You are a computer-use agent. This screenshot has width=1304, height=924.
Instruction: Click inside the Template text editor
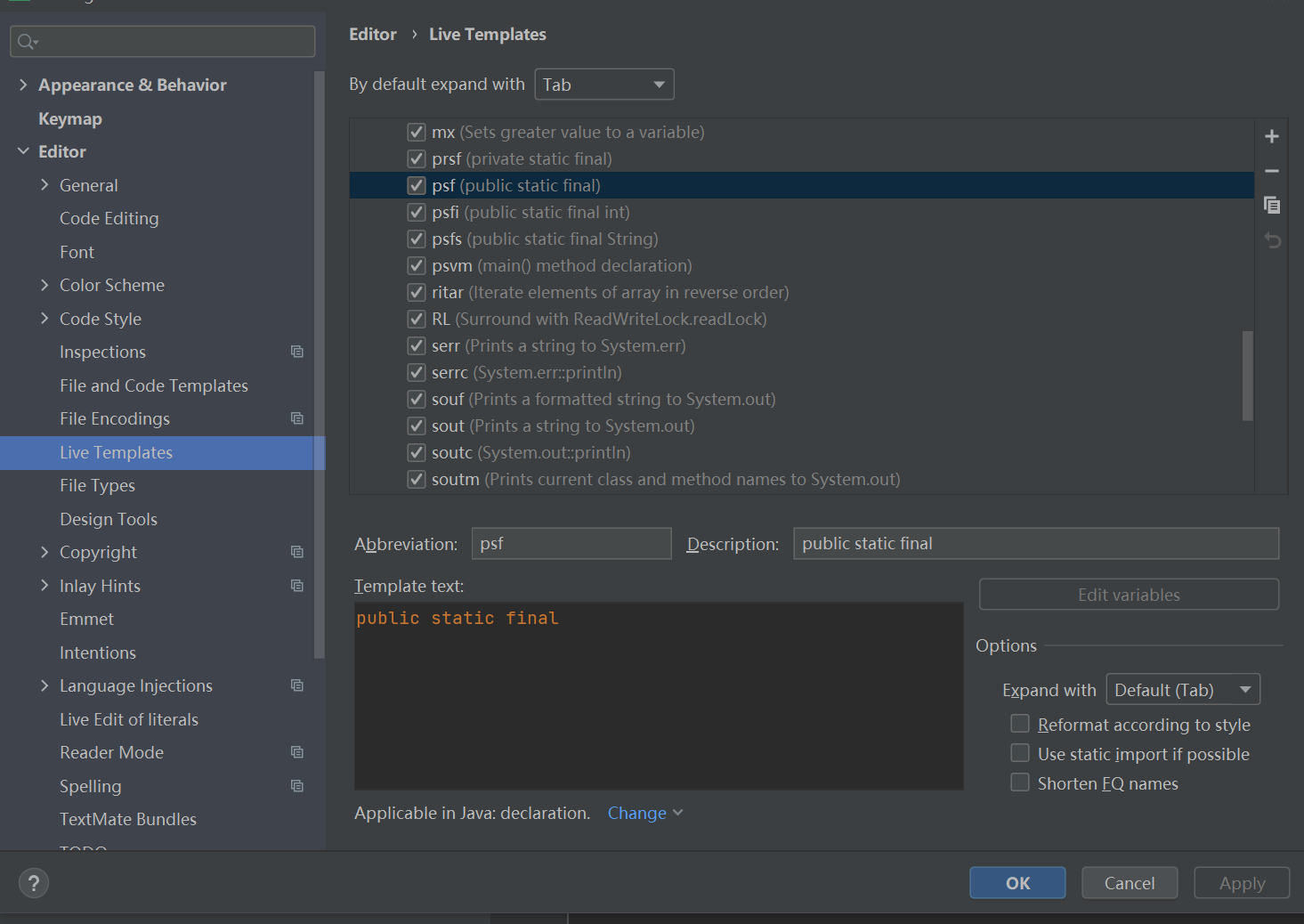pyautogui.click(x=659, y=696)
